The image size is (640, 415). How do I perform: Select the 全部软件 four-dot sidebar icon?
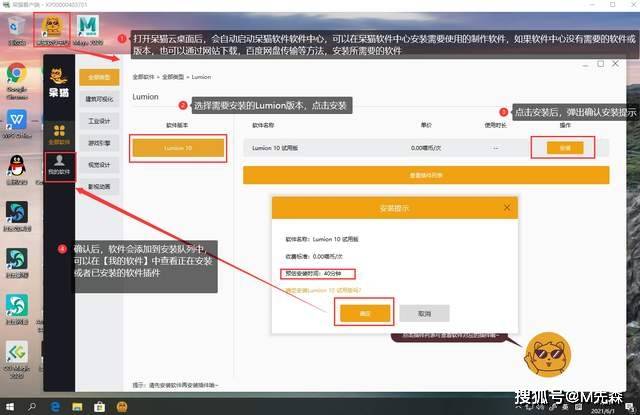[59, 135]
